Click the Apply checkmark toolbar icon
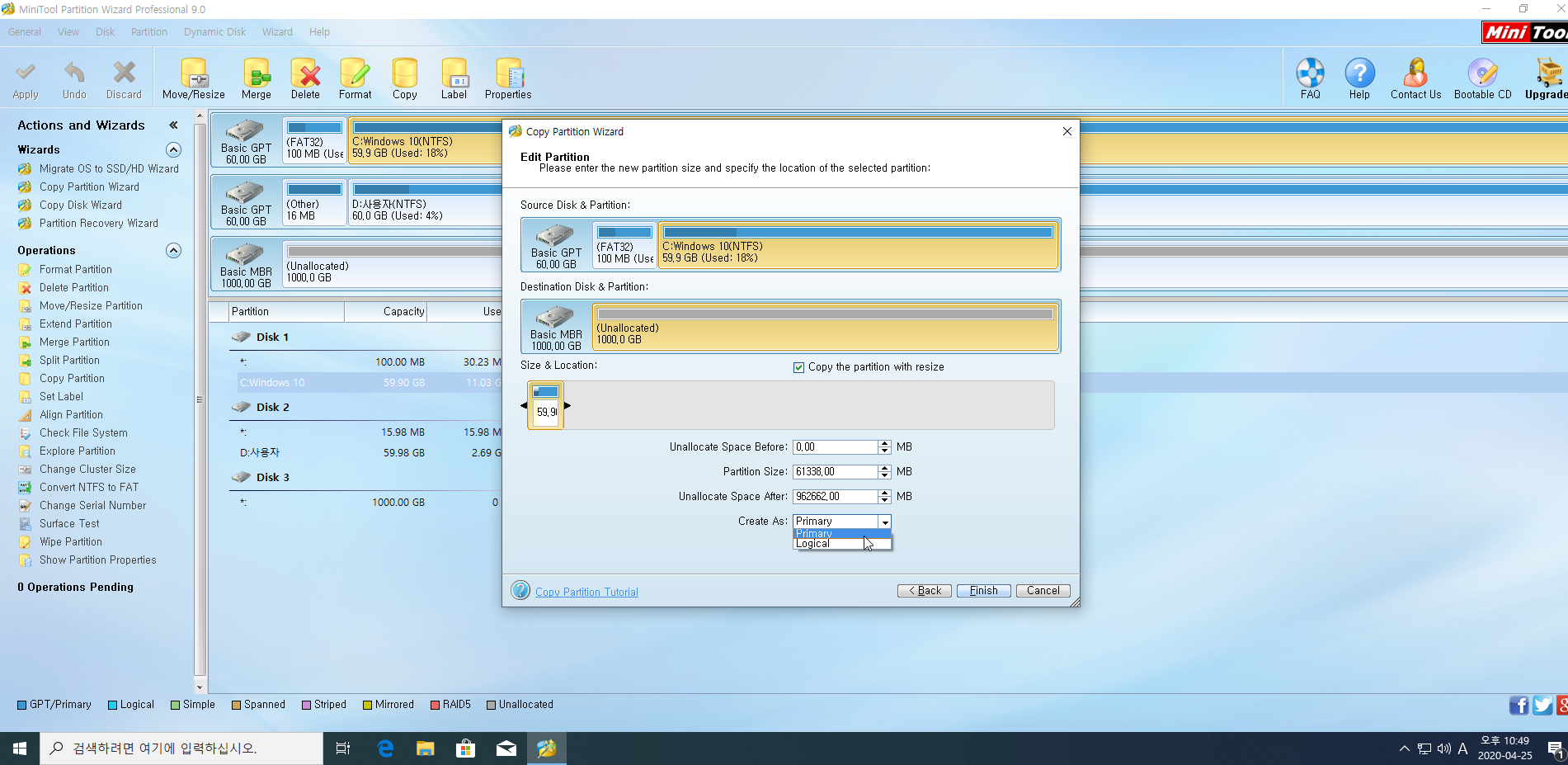The image size is (1568, 765). point(26,79)
